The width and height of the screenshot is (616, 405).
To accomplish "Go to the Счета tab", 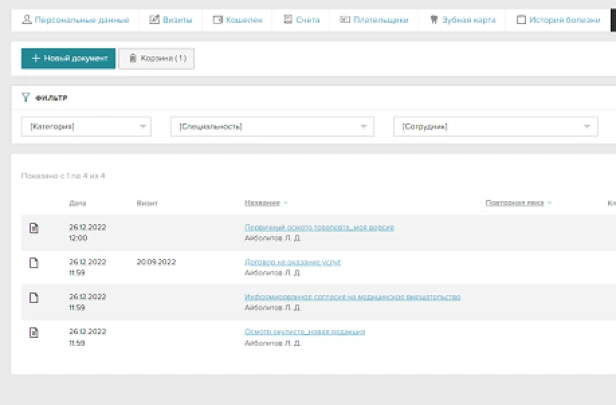I will point(301,20).
